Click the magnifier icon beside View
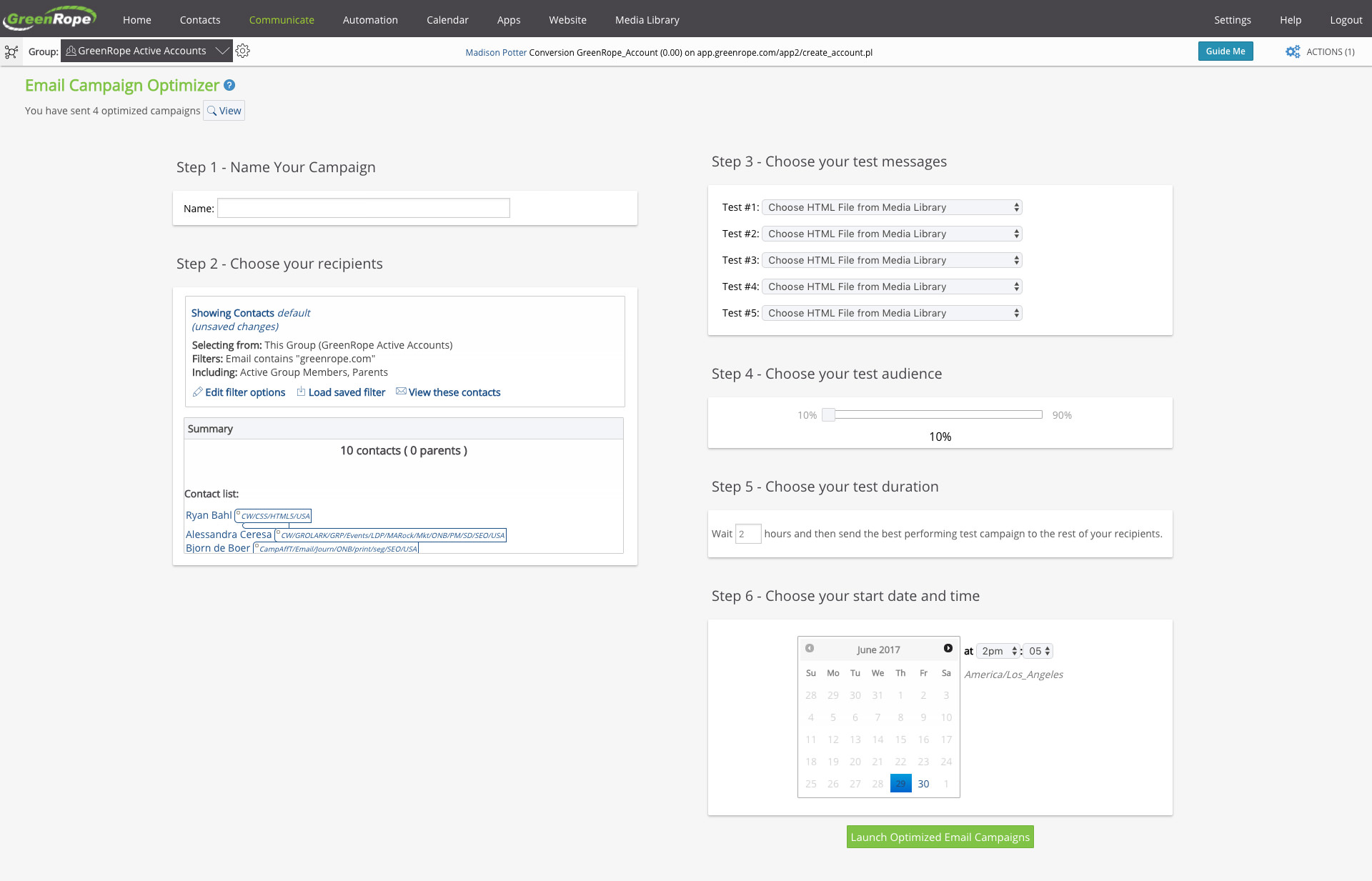The width and height of the screenshot is (1372, 881). tap(212, 111)
